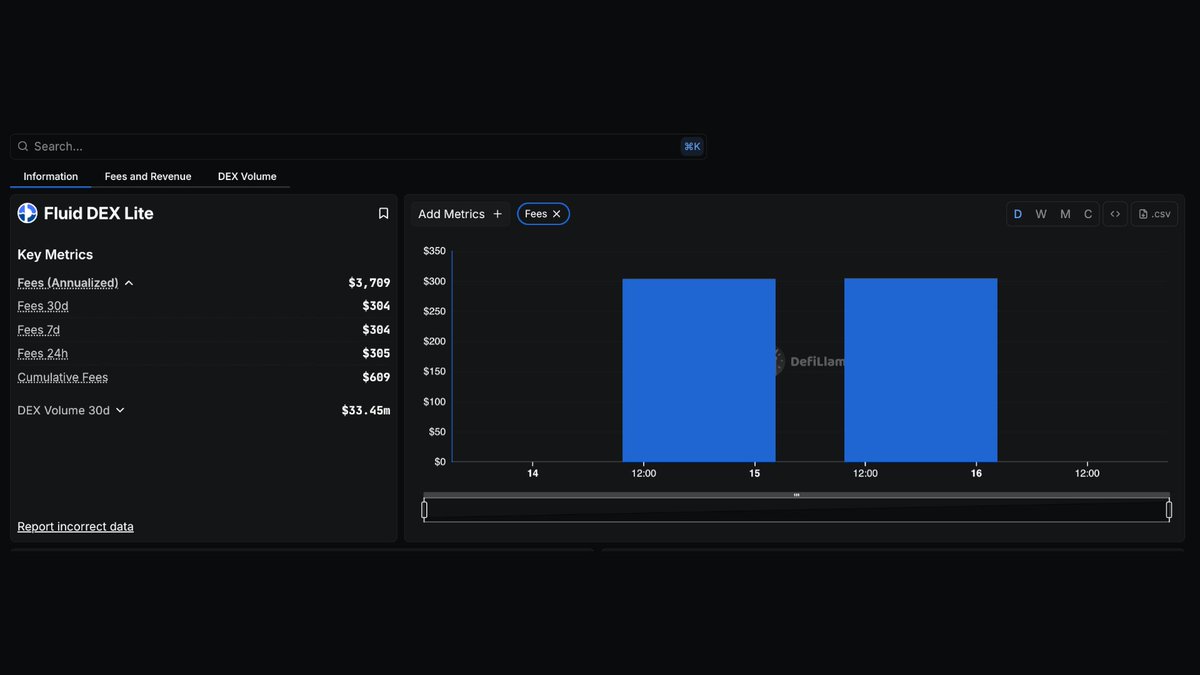This screenshot has height=675, width=1200.
Task: Click the right handle of range slider
Action: click(1169, 510)
